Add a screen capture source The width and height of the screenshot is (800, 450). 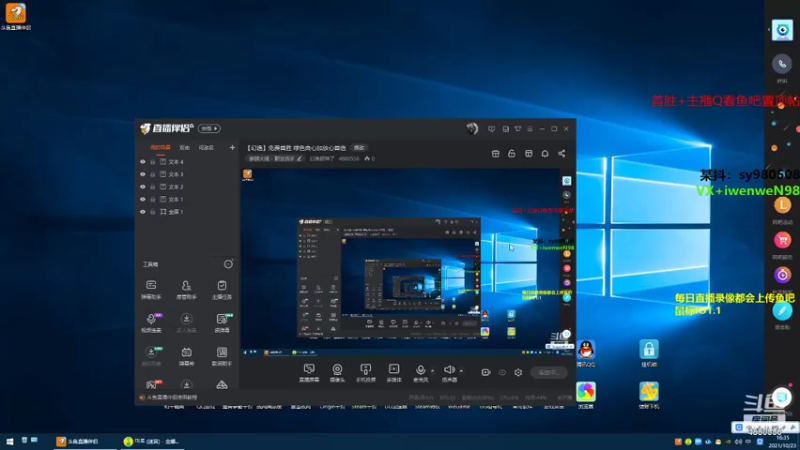309,372
